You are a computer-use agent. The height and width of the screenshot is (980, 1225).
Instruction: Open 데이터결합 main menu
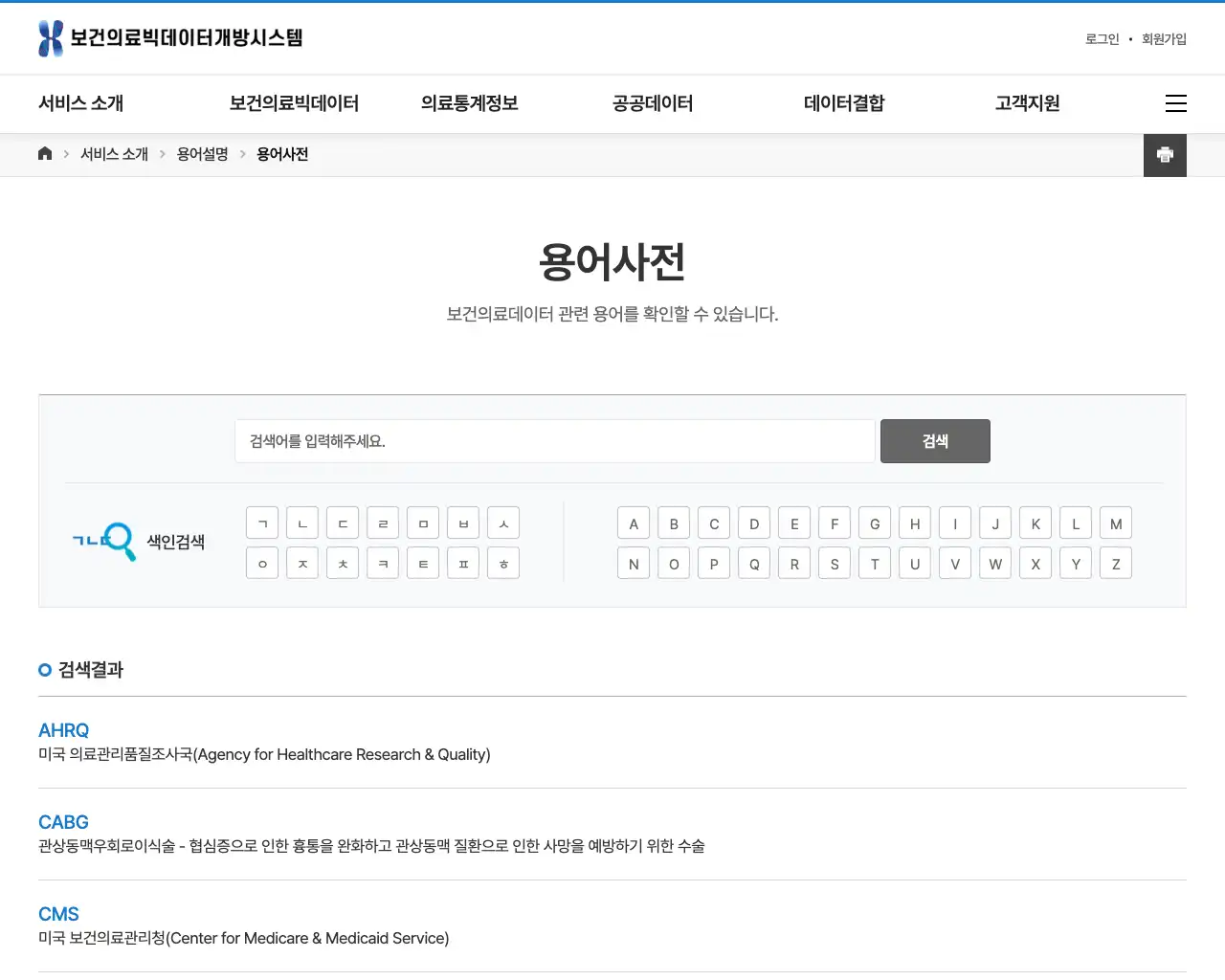pos(844,103)
